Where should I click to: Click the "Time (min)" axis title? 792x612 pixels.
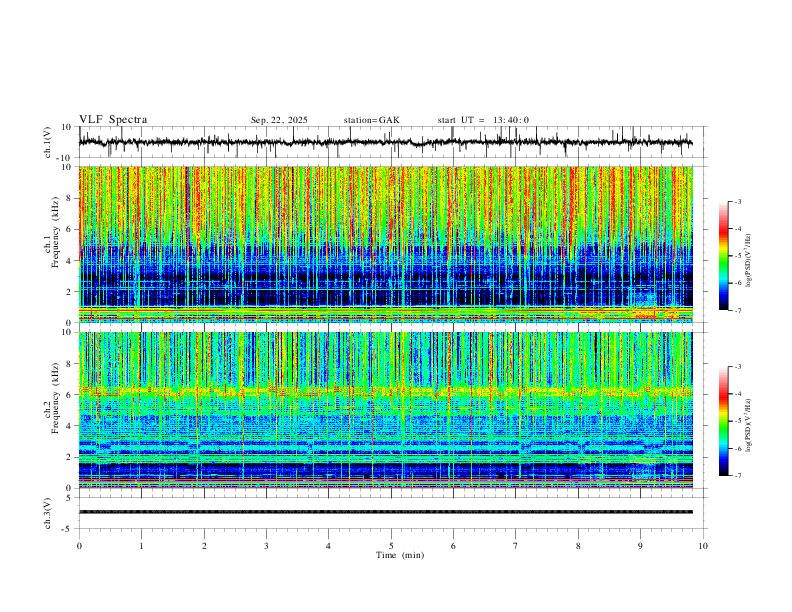[x=400, y=555]
